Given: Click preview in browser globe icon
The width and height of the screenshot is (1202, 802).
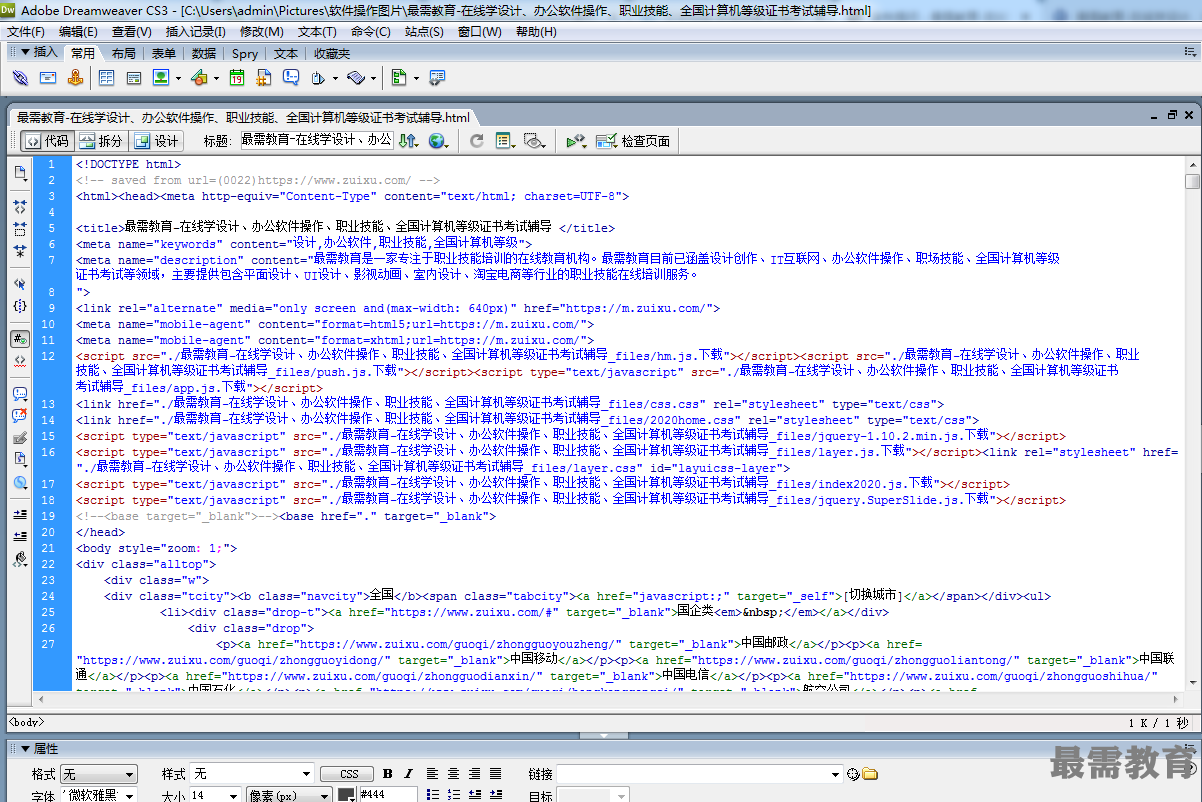Looking at the screenshot, I should tap(436, 141).
